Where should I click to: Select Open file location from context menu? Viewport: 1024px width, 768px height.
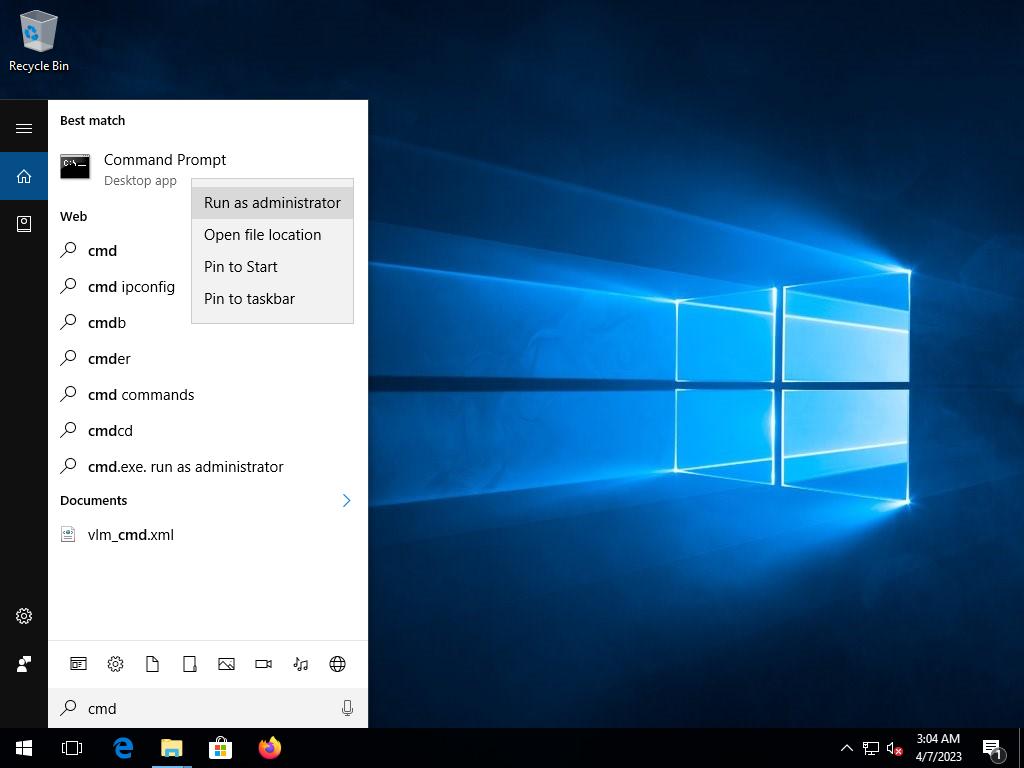262,235
